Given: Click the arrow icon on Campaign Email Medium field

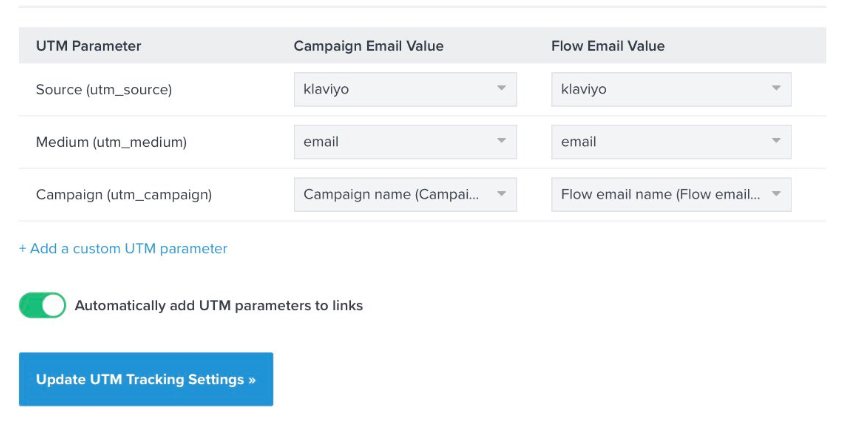Looking at the screenshot, I should tap(502, 141).
